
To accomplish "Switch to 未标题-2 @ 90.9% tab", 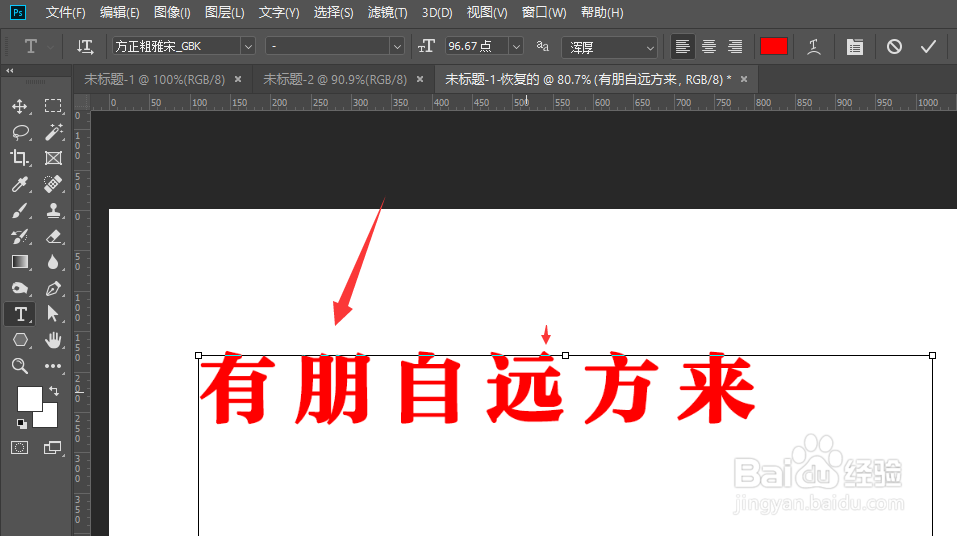I will pyautogui.click(x=334, y=79).
